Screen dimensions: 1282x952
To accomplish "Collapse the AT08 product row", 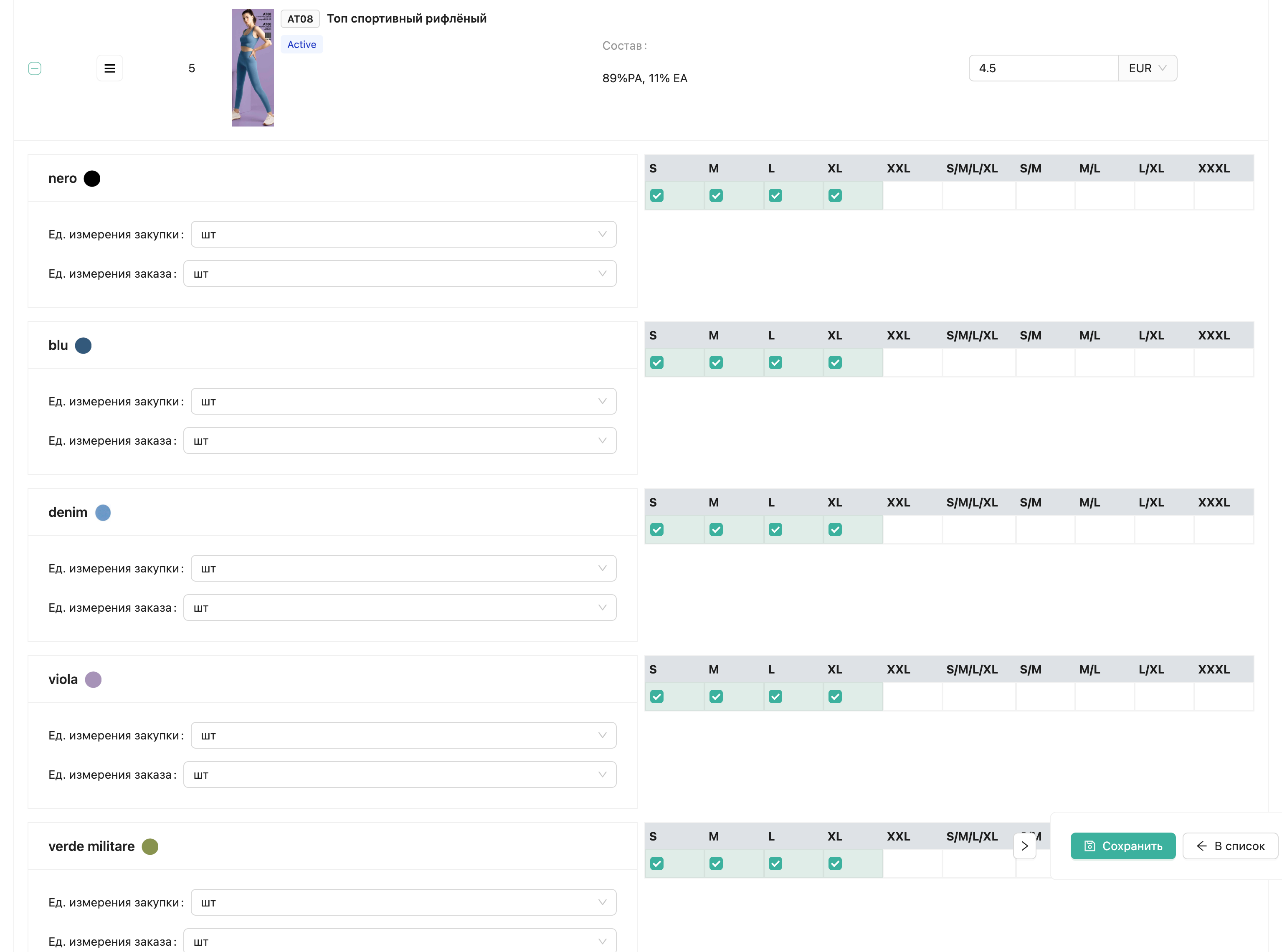I will point(35,68).
